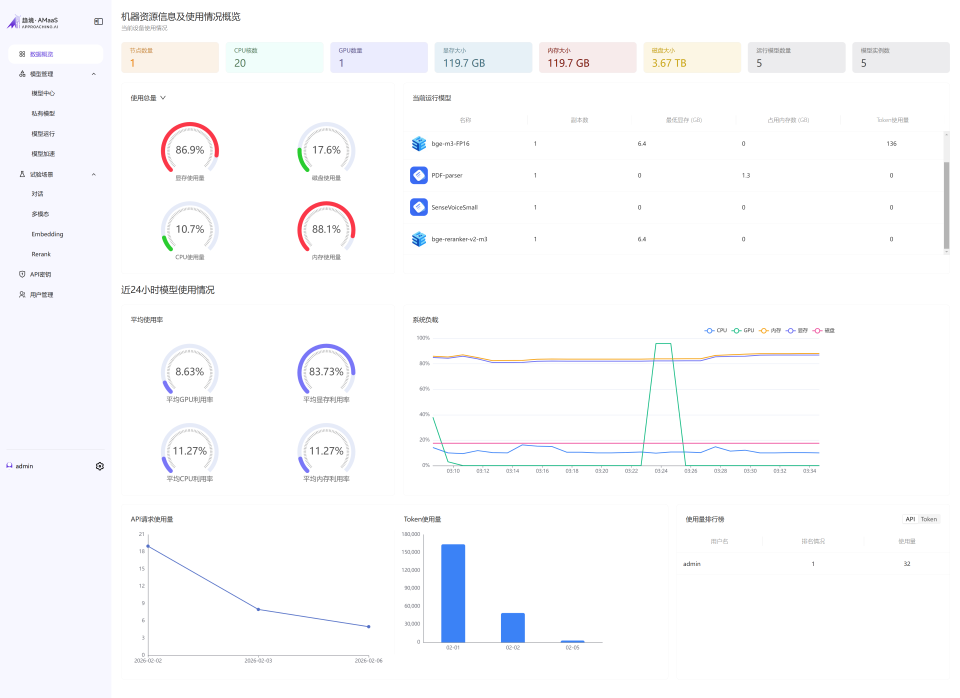Collapse the 模型管理 menu section

click(93, 74)
